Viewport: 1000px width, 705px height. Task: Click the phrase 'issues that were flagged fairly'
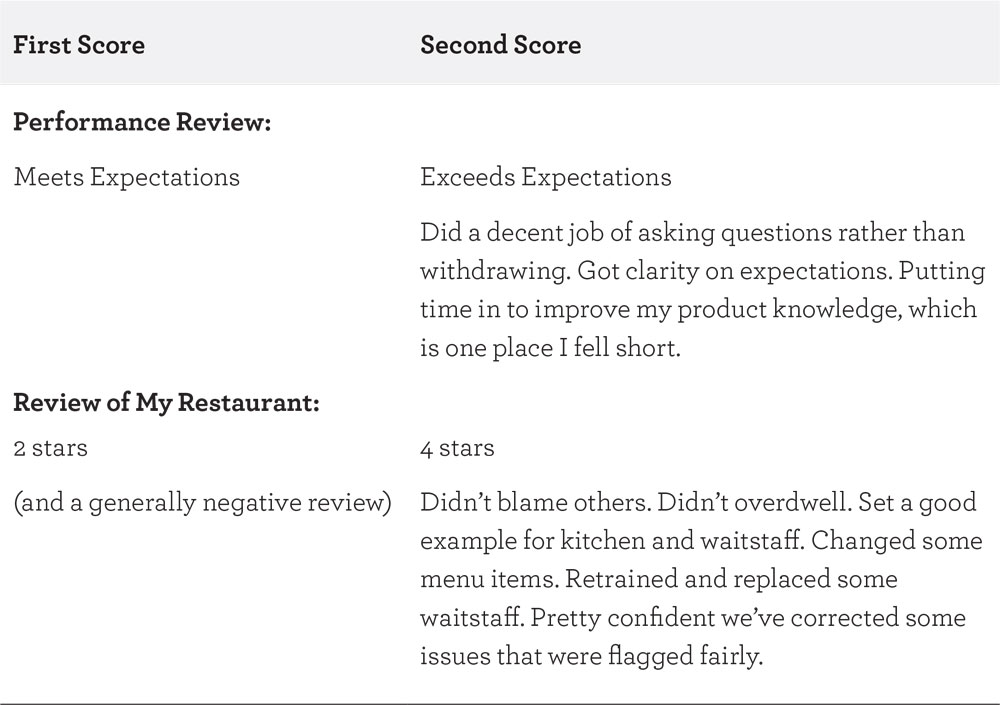click(x=591, y=657)
